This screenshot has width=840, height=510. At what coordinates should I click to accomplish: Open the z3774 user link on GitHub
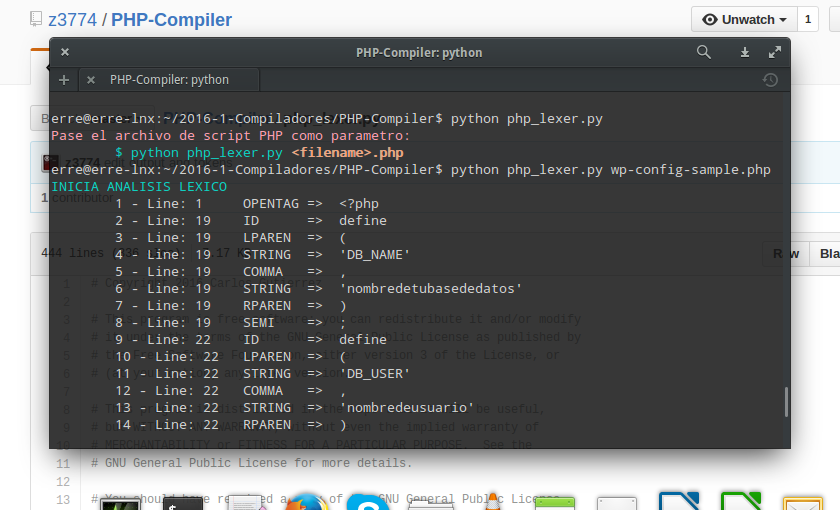click(x=72, y=20)
